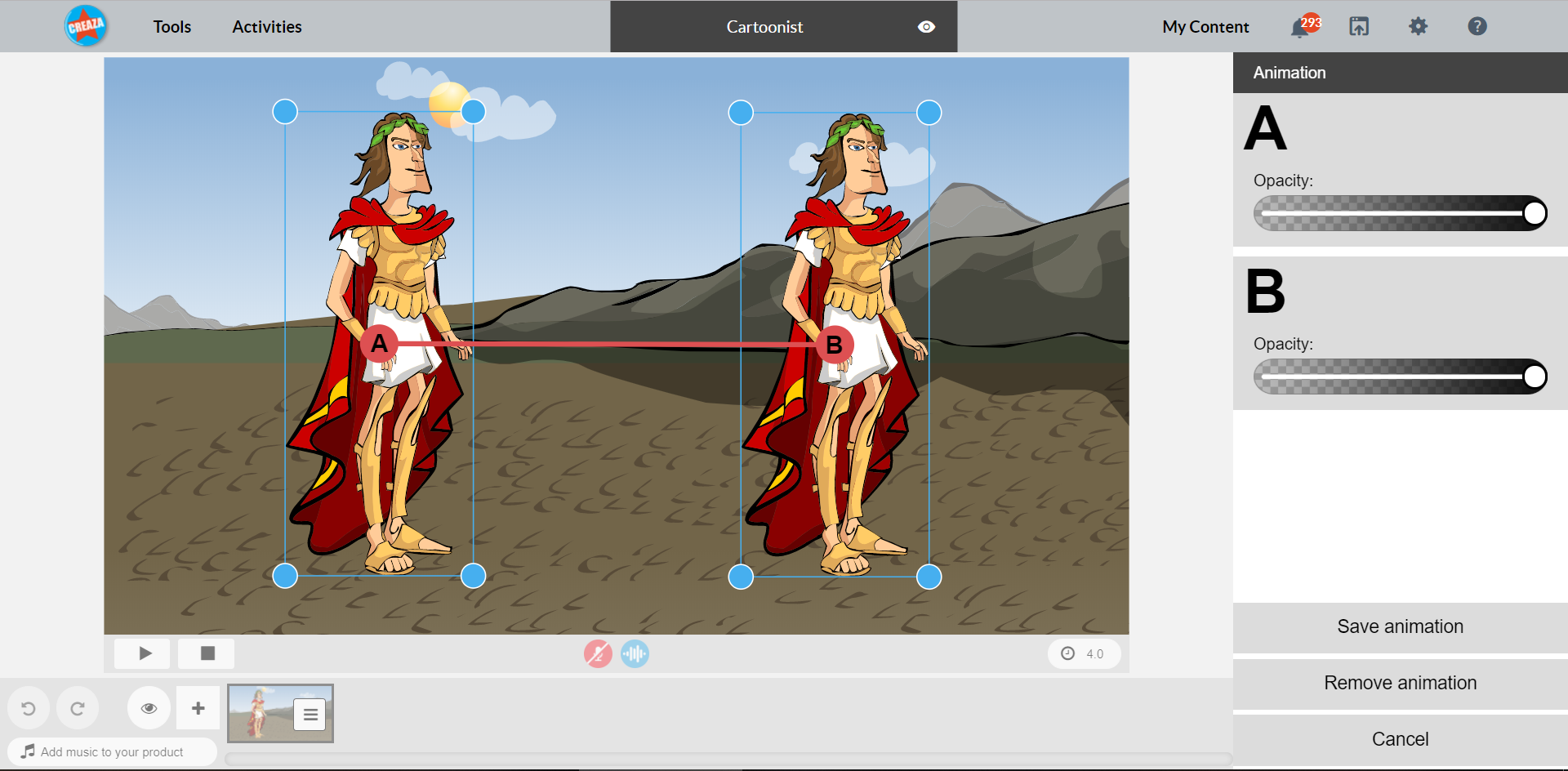The width and height of the screenshot is (1568, 771).
Task: Open the notifications bell
Action: click(1300, 28)
